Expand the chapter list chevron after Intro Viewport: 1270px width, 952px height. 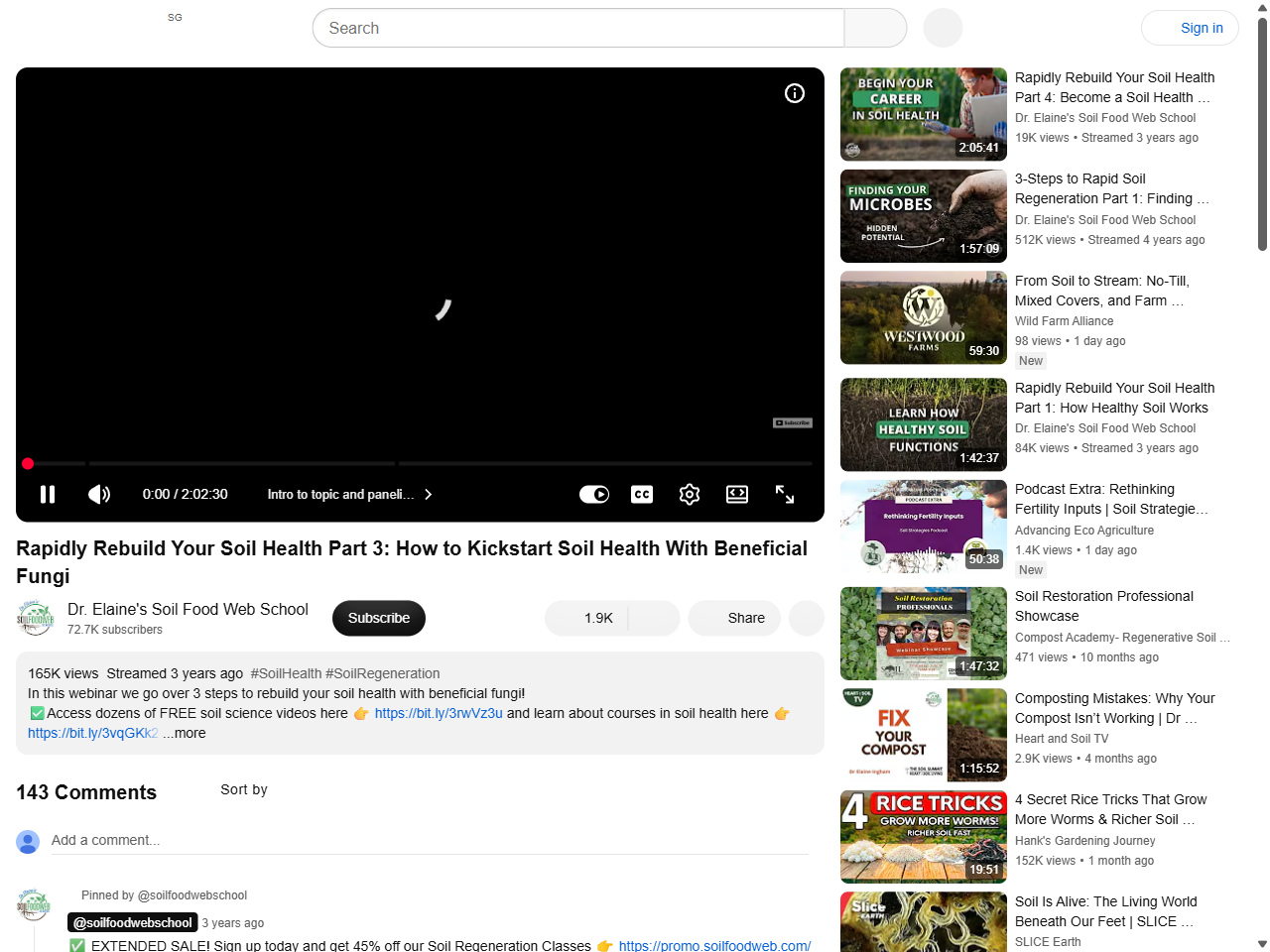[429, 494]
